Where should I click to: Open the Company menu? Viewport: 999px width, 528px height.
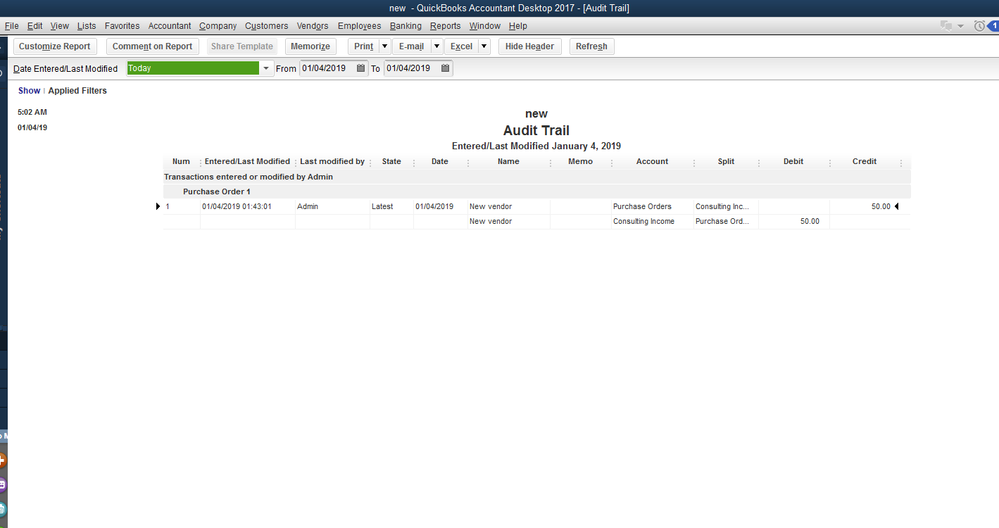point(217,26)
